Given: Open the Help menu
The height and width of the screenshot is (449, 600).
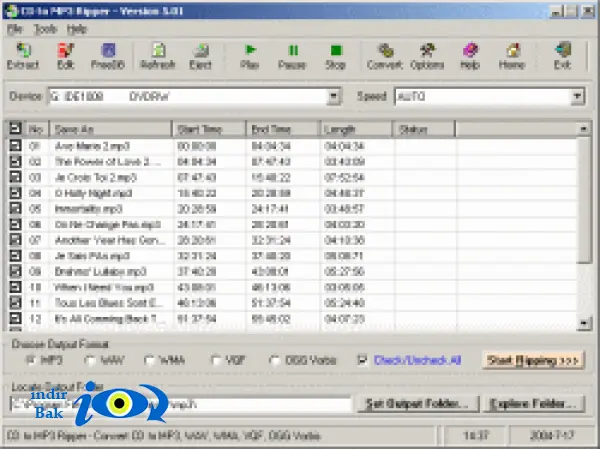Looking at the screenshot, I should (x=77, y=29).
